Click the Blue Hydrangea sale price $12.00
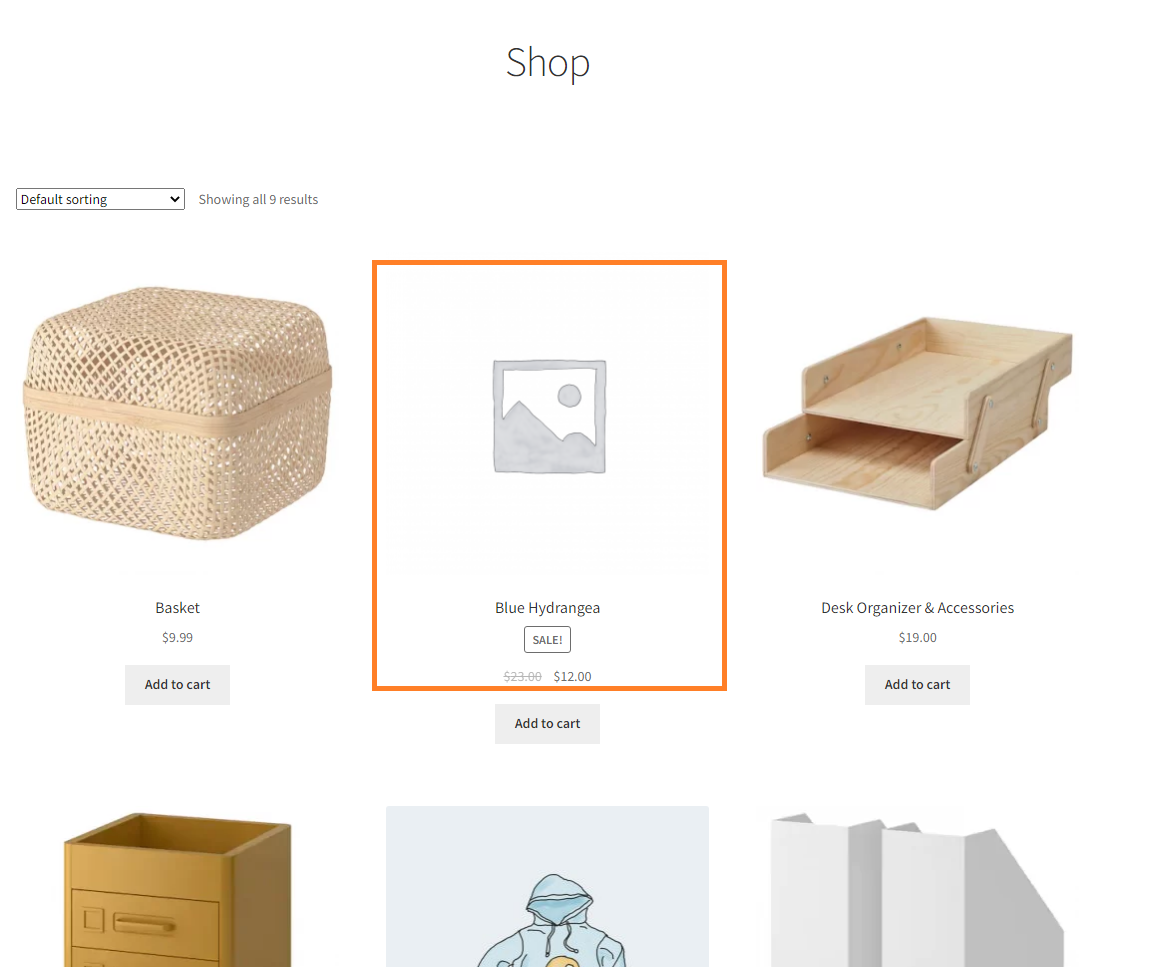The width and height of the screenshot is (1172, 967). 573,676
